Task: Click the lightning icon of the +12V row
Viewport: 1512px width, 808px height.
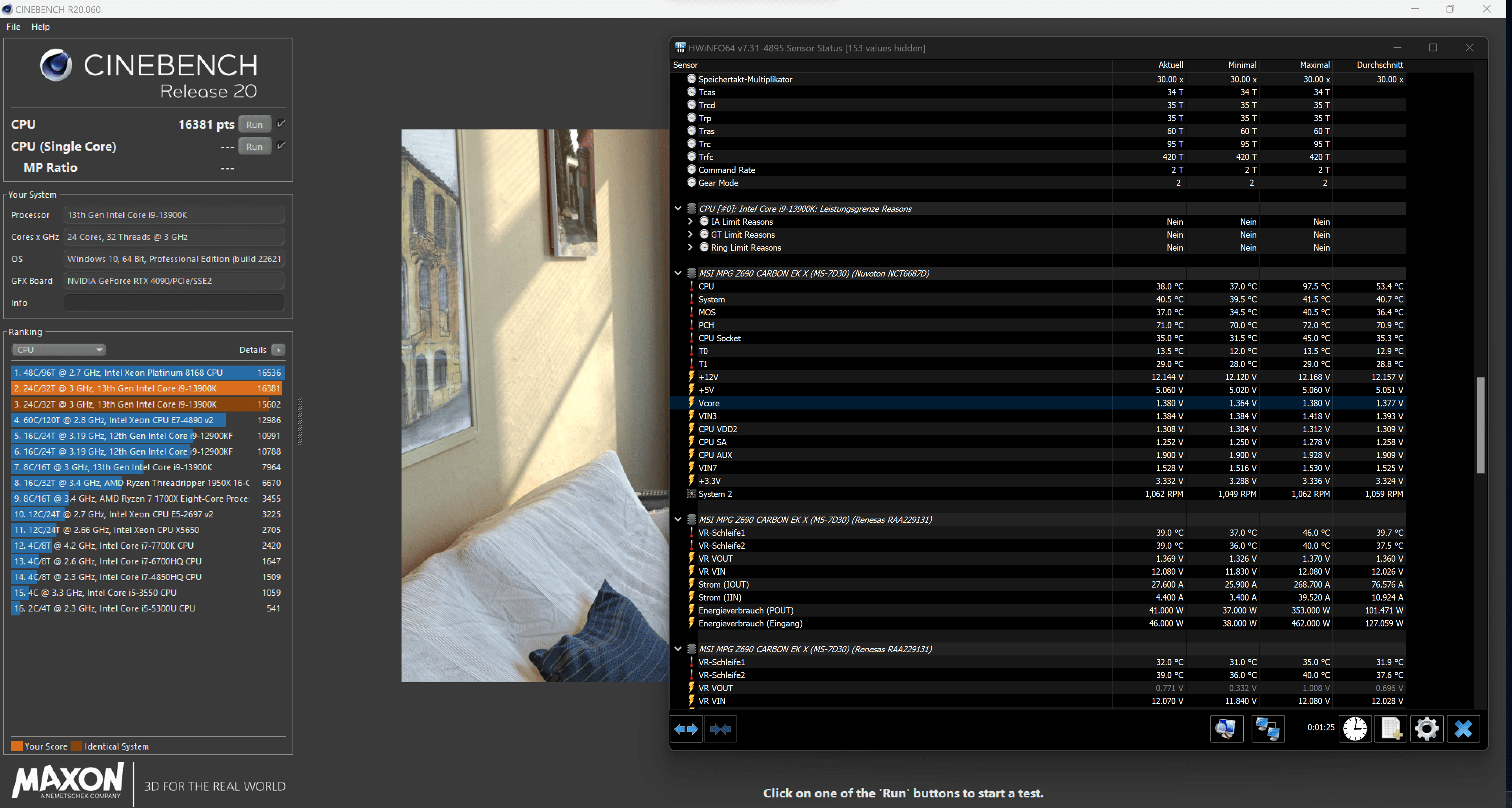Action: [x=691, y=377]
